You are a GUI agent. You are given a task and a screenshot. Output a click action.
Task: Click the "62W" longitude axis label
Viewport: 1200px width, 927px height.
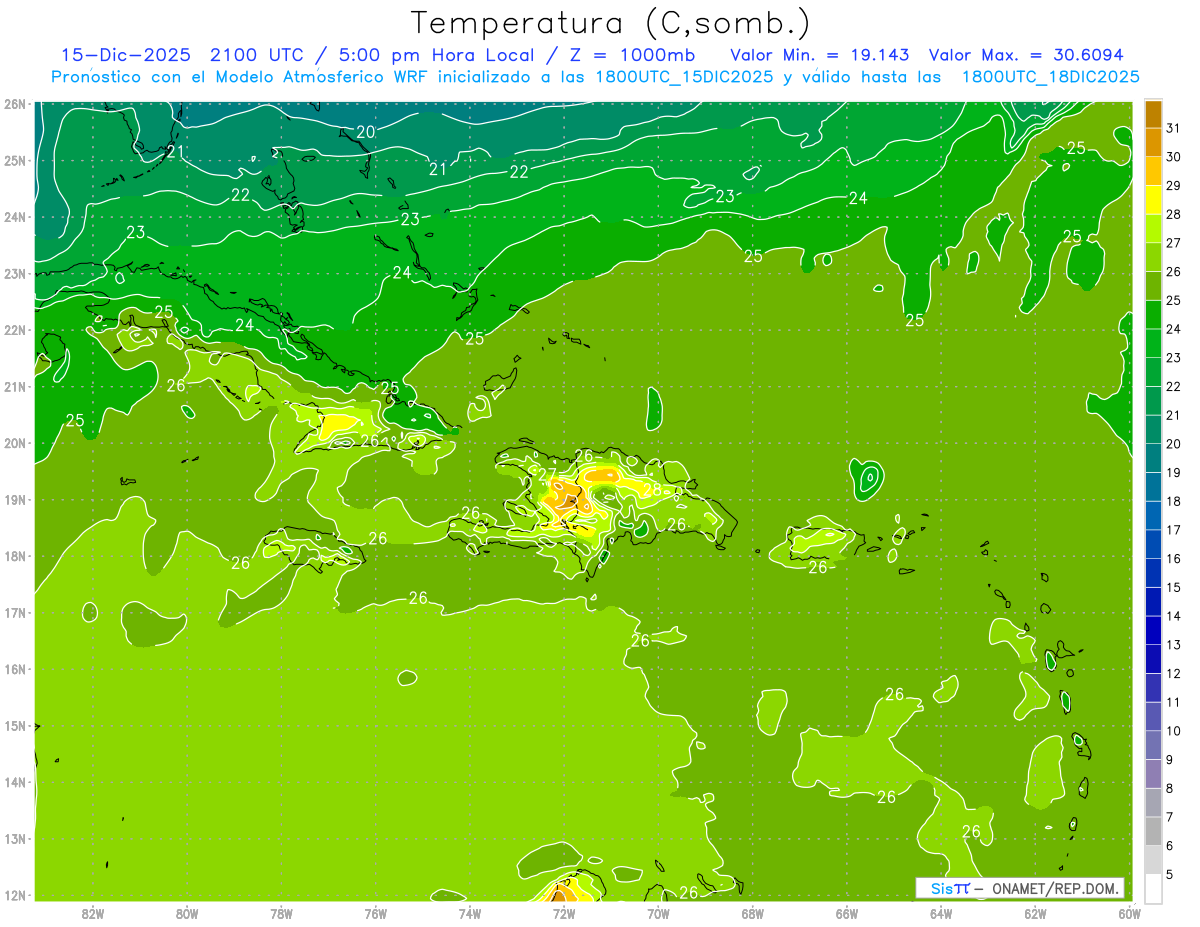(1034, 913)
